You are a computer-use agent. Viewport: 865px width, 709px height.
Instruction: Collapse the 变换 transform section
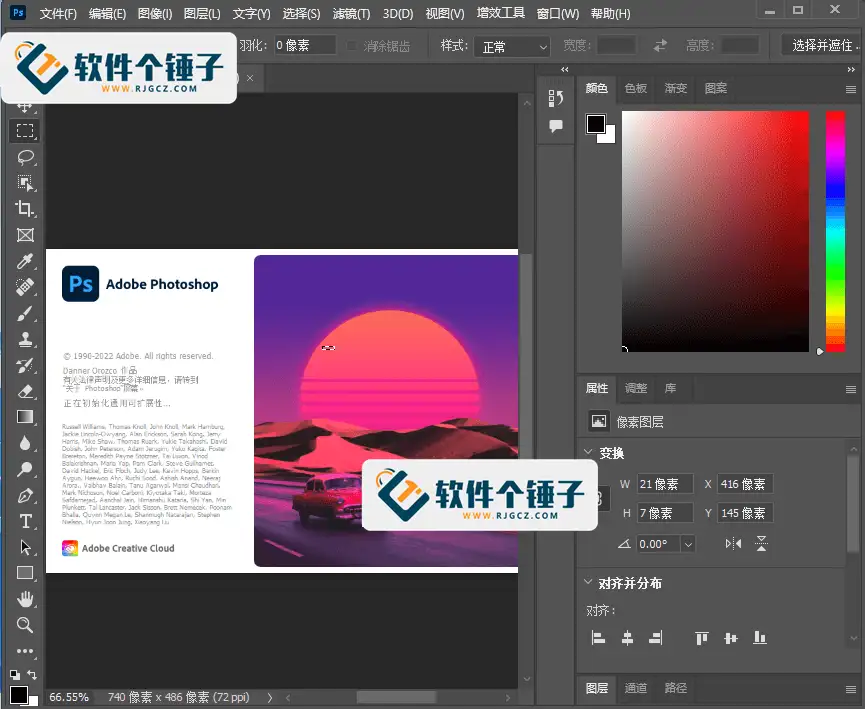click(590, 453)
